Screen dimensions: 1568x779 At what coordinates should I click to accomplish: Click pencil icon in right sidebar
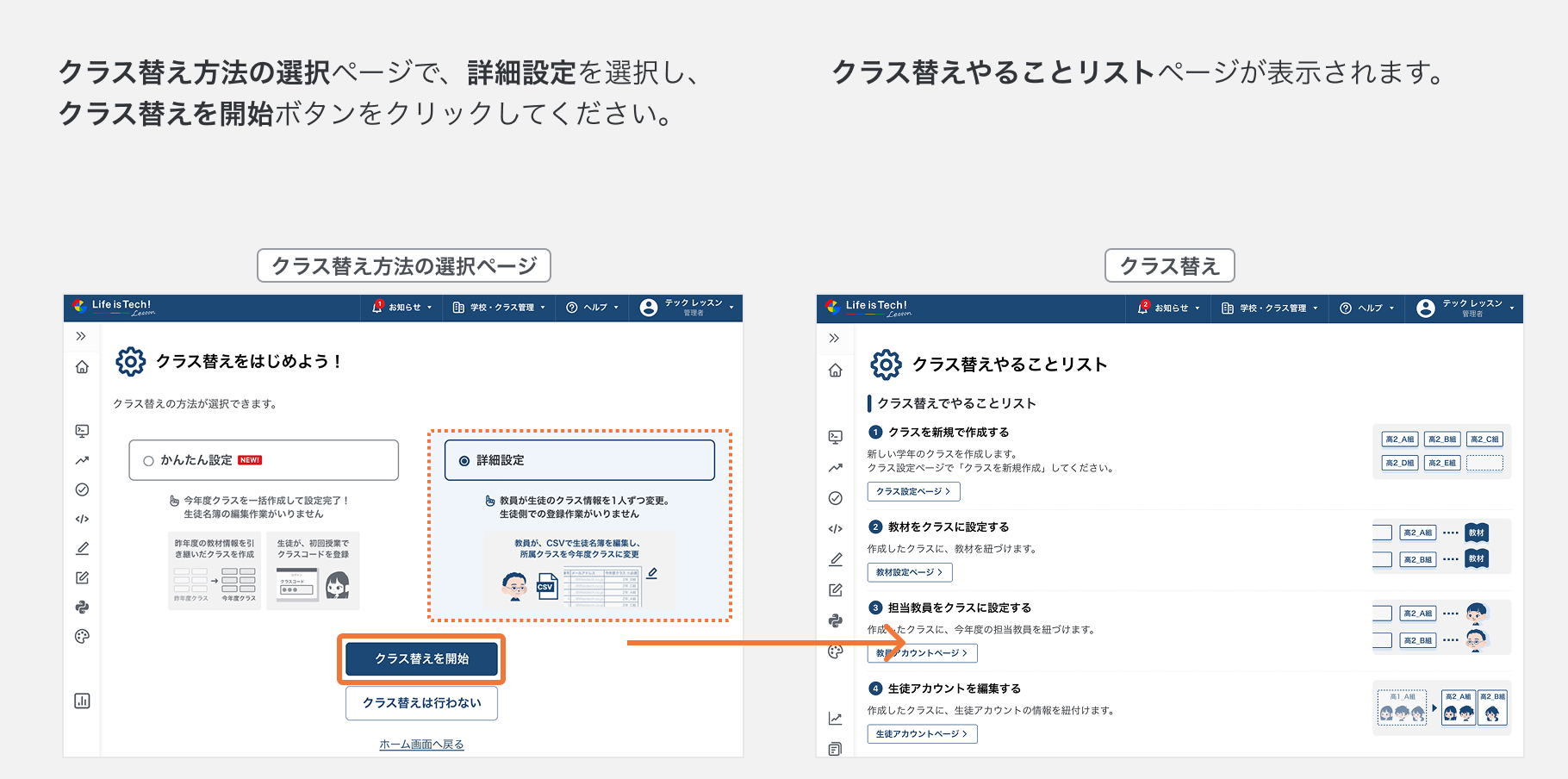pos(835,559)
